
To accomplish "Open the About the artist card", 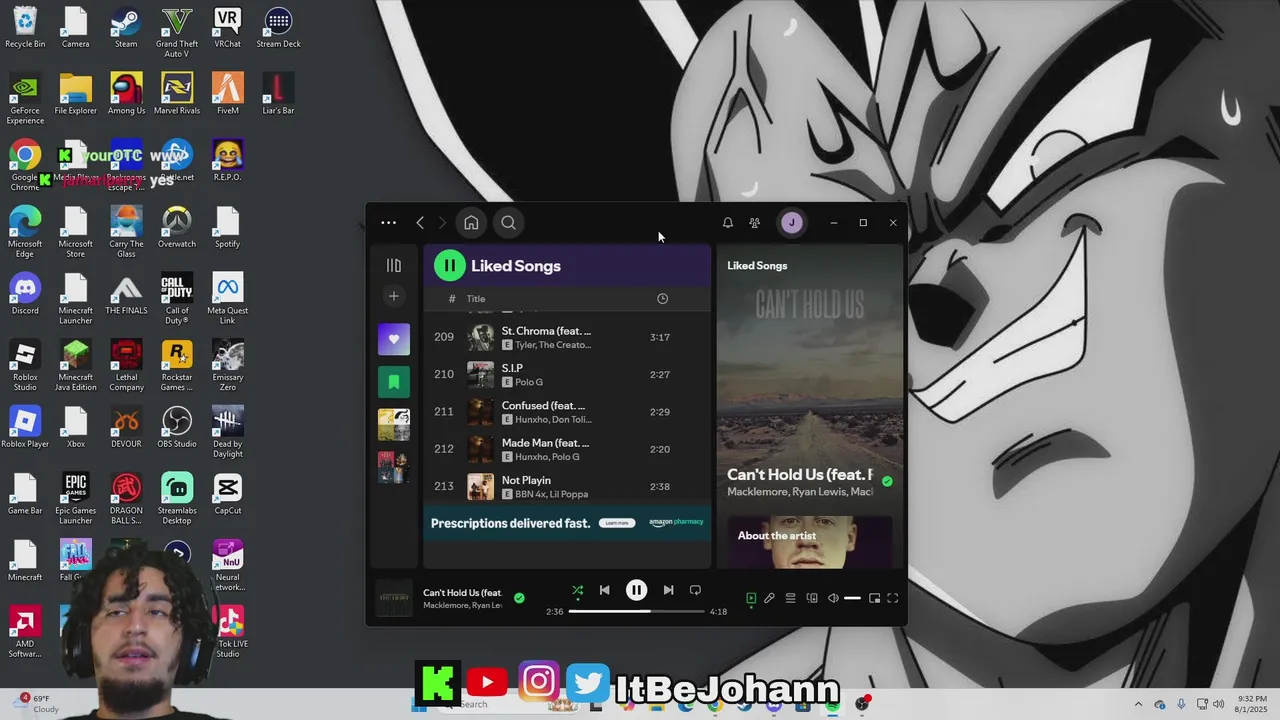I will click(x=810, y=541).
